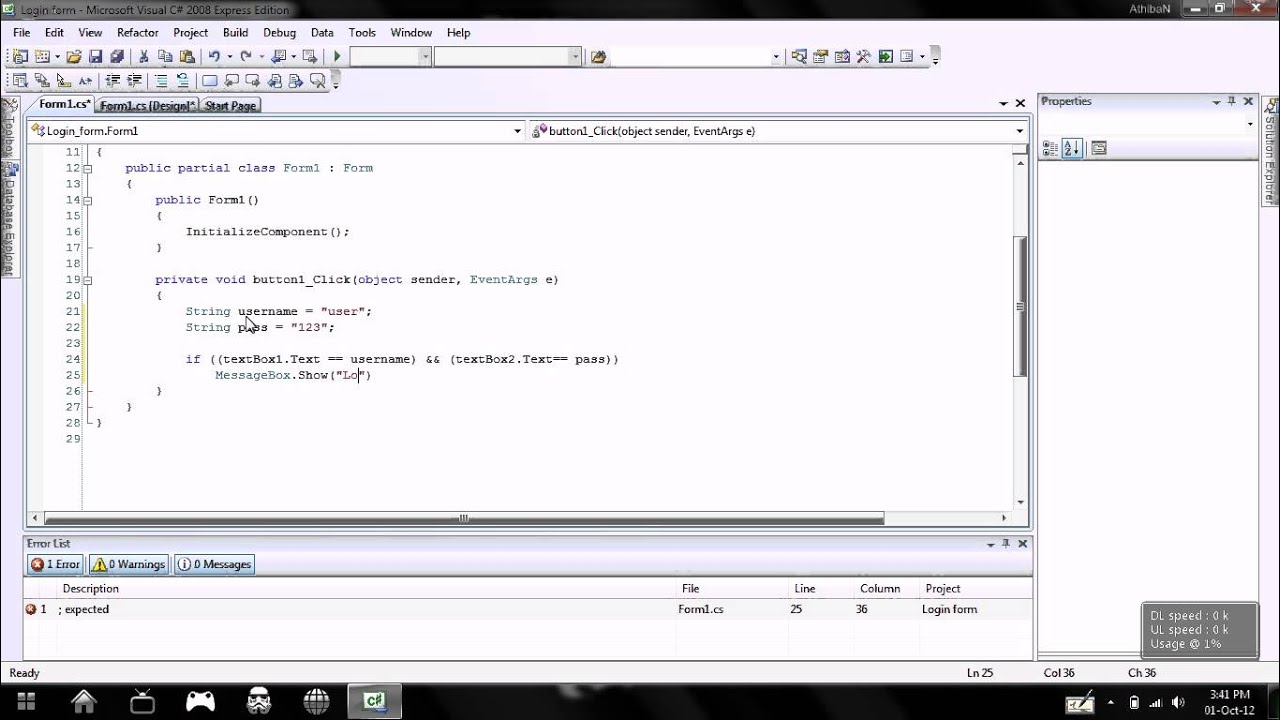The width and height of the screenshot is (1280, 720).
Task: Click the Add New Item icon
Action: (x=43, y=57)
